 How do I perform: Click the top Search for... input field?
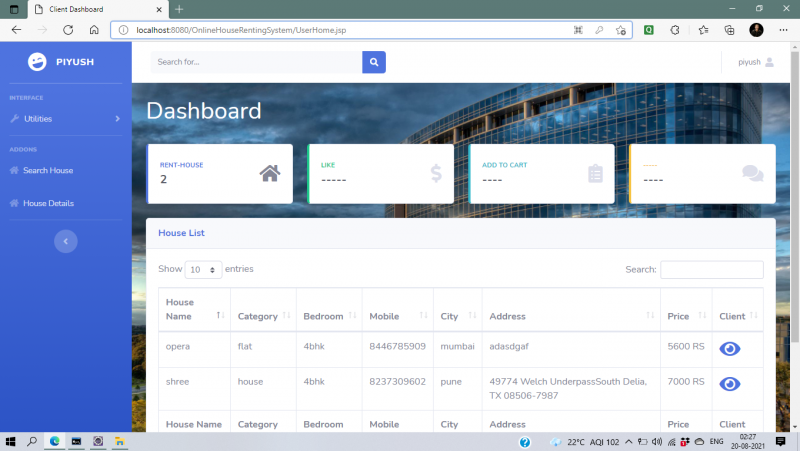click(256, 62)
